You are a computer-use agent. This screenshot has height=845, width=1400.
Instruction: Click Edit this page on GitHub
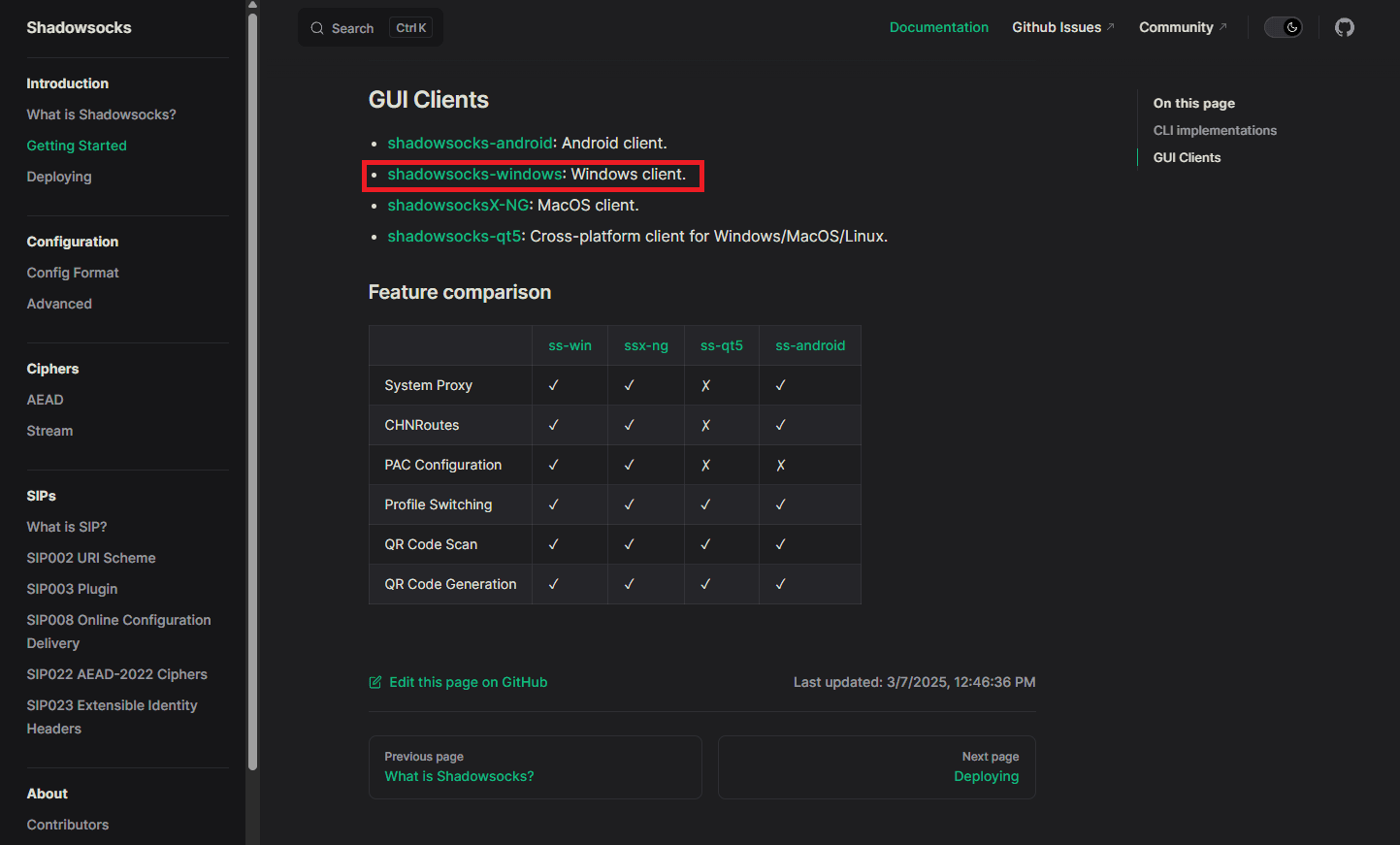click(x=468, y=682)
